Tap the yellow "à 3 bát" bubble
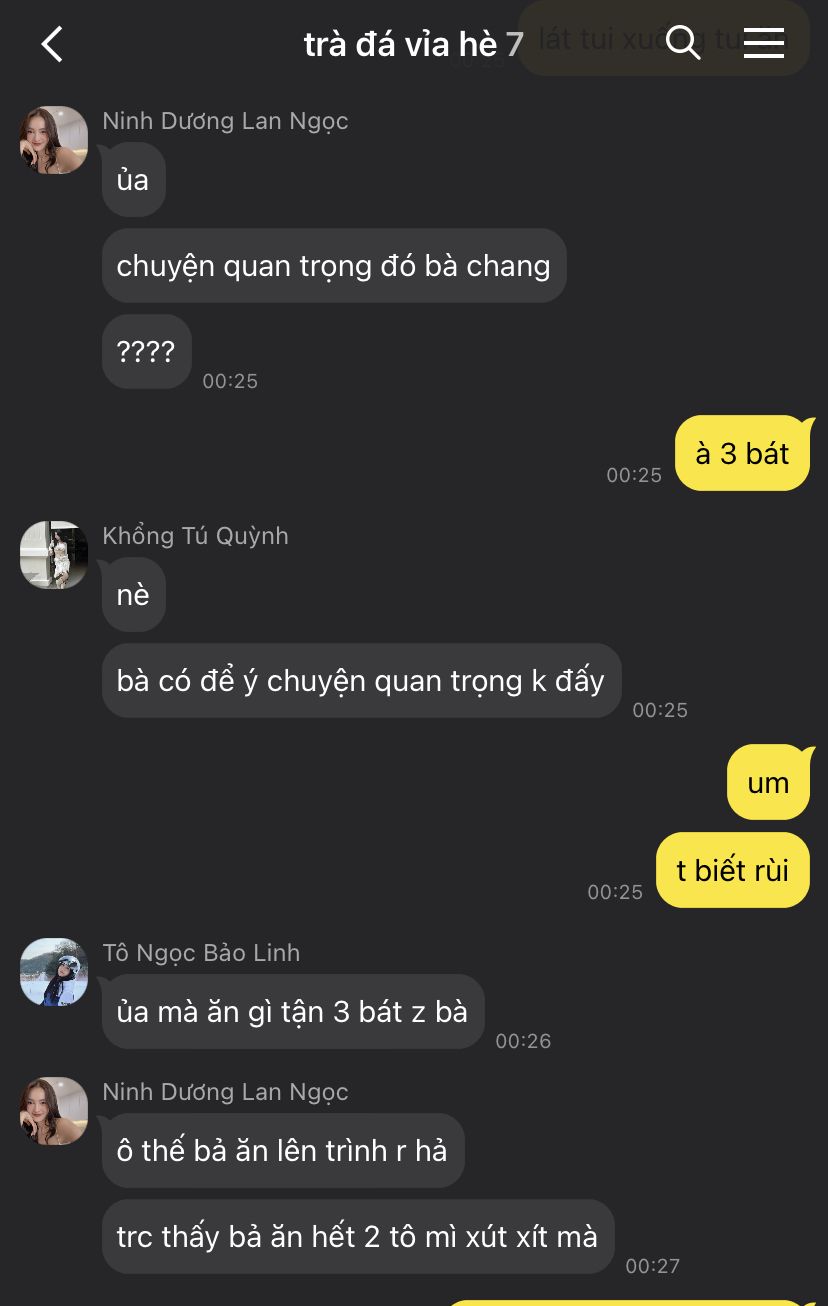This screenshot has height=1306, width=828. click(x=743, y=454)
